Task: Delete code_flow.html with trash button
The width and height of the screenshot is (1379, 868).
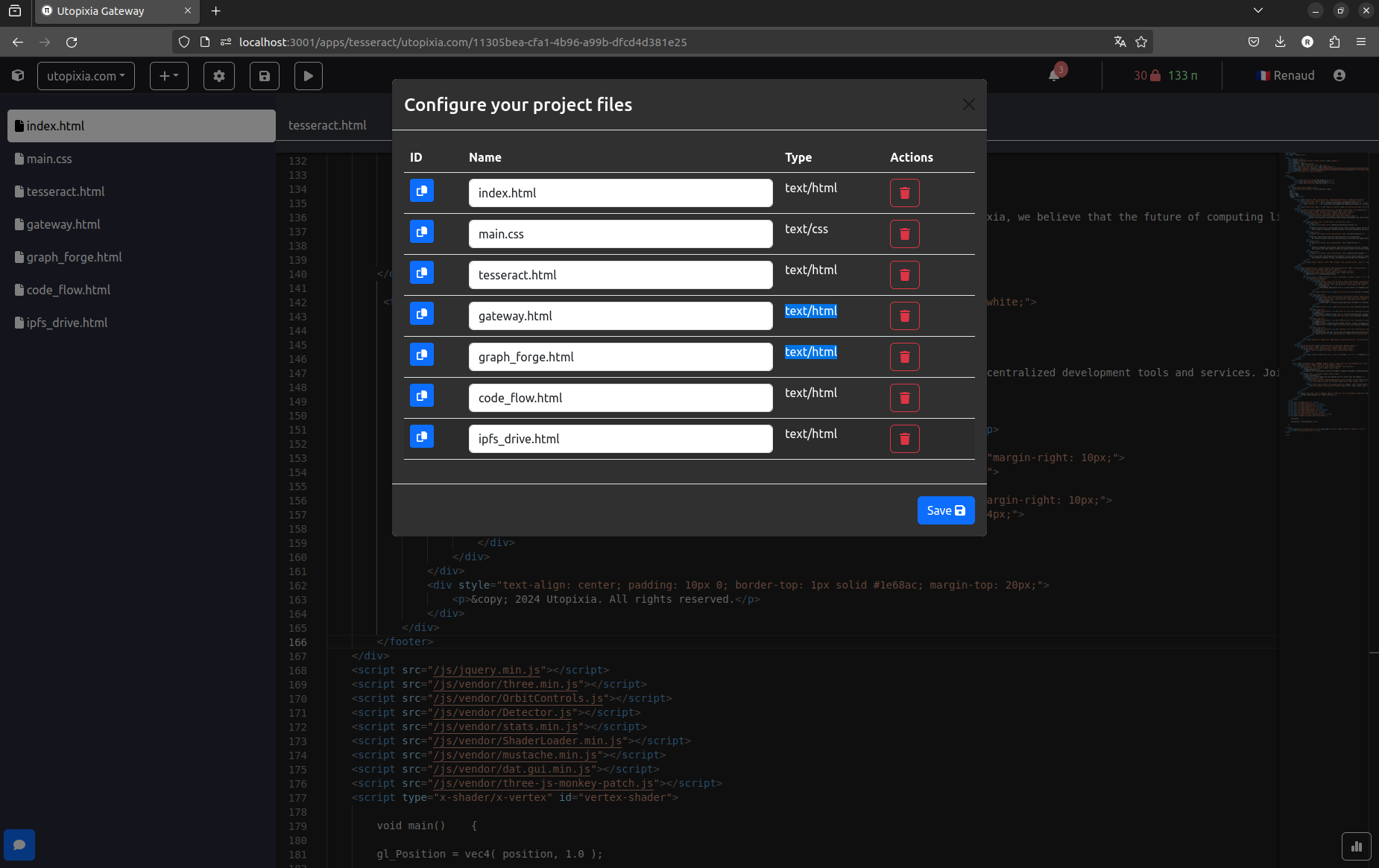Action: (905, 398)
